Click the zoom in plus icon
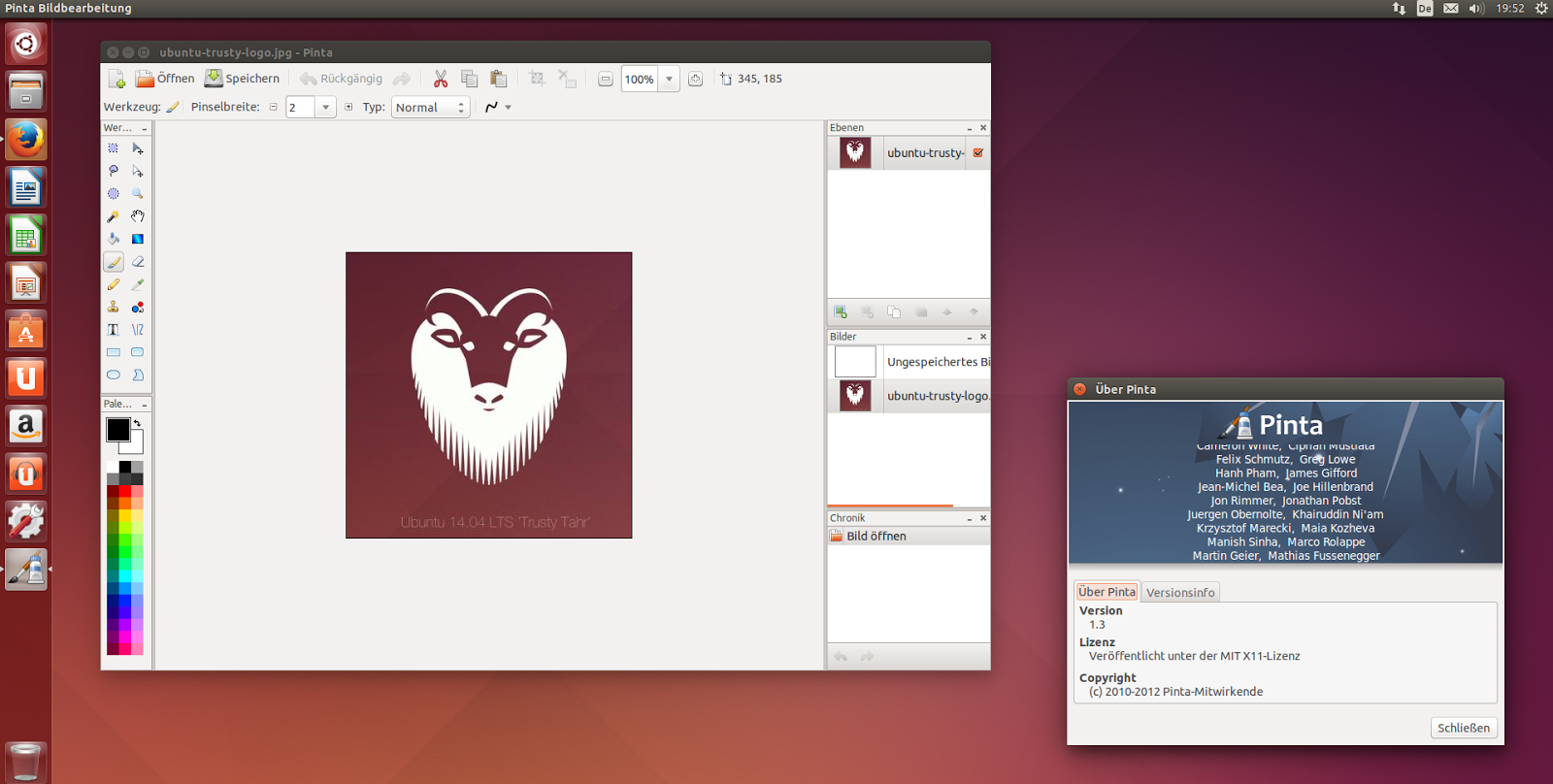The height and width of the screenshot is (784, 1553). click(696, 80)
